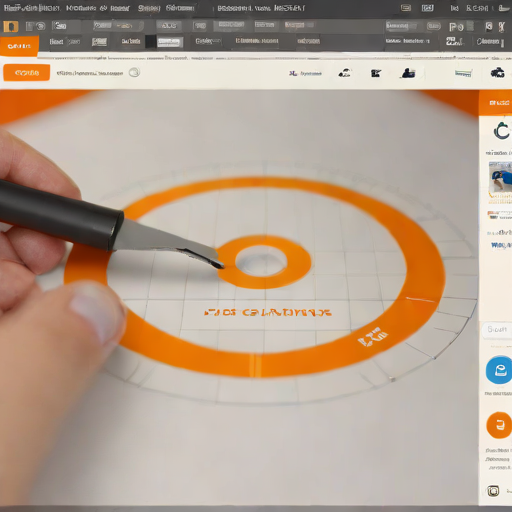Screen dimensions: 512x512
Task: Click the teal ruler icon in the header bar
Action: [x=464, y=73]
